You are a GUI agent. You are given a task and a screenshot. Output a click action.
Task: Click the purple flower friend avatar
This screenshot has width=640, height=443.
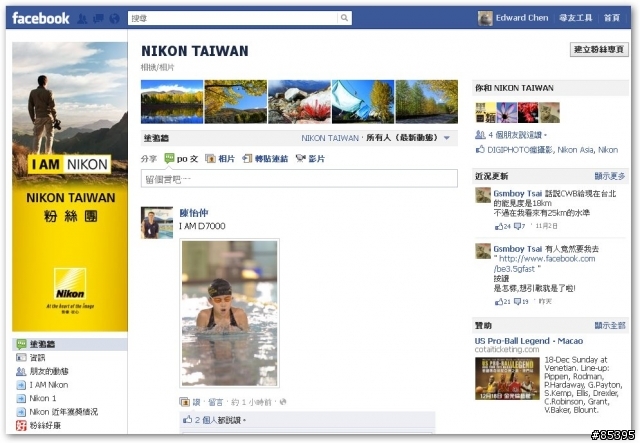click(507, 113)
